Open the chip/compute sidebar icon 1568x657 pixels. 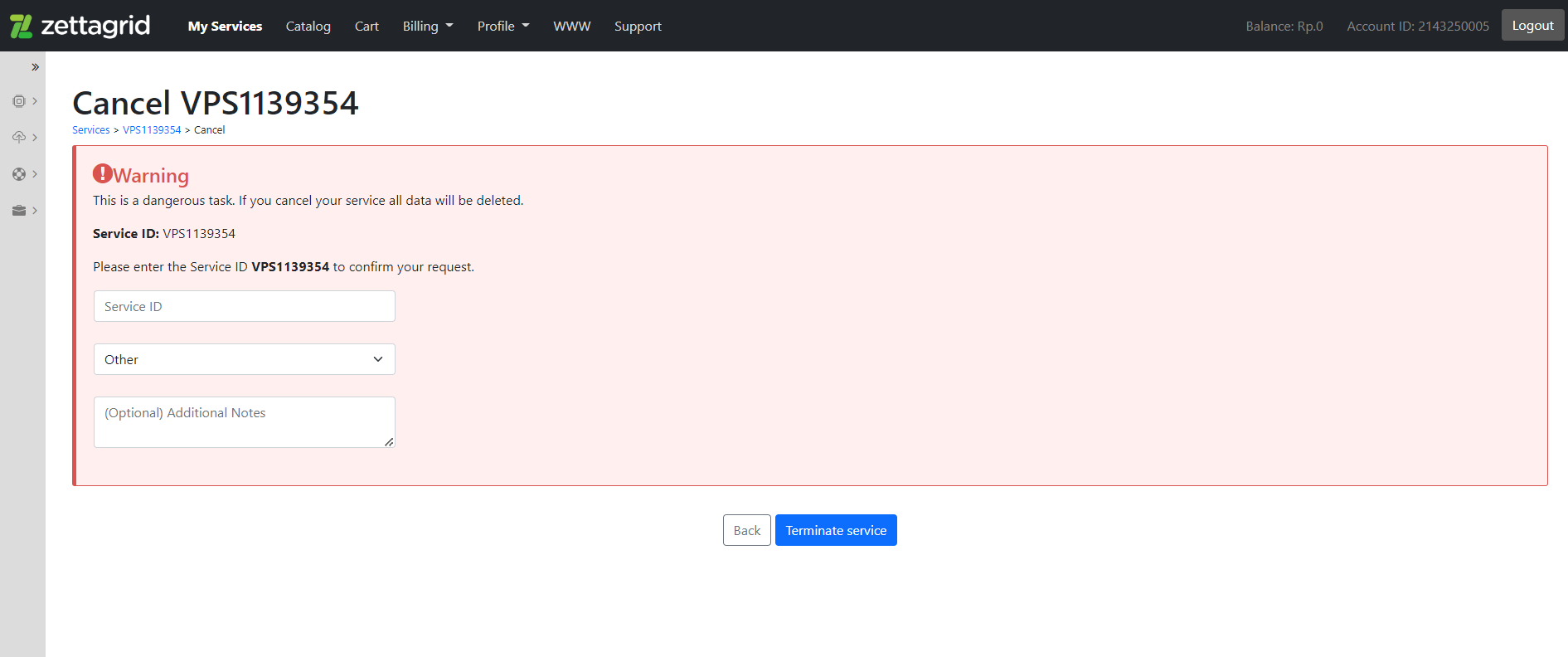19,101
